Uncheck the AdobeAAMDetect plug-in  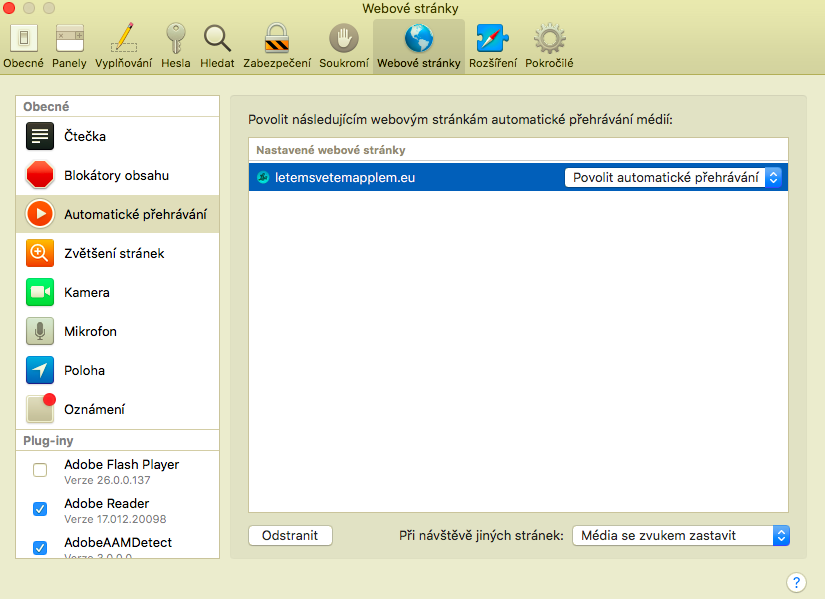[40, 548]
